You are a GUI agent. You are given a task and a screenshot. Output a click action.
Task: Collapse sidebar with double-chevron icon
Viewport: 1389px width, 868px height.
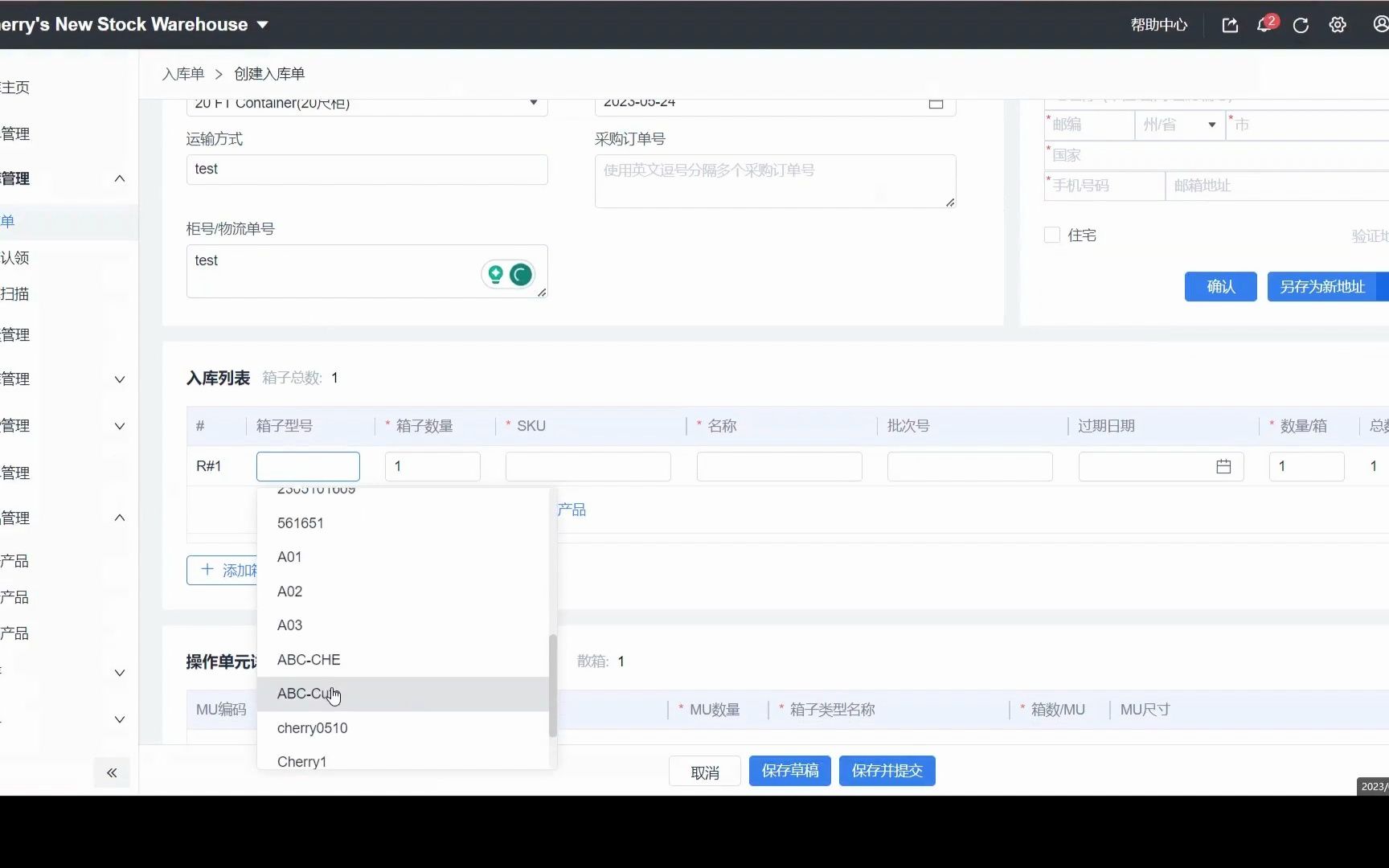pyautogui.click(x=112, y=772)
